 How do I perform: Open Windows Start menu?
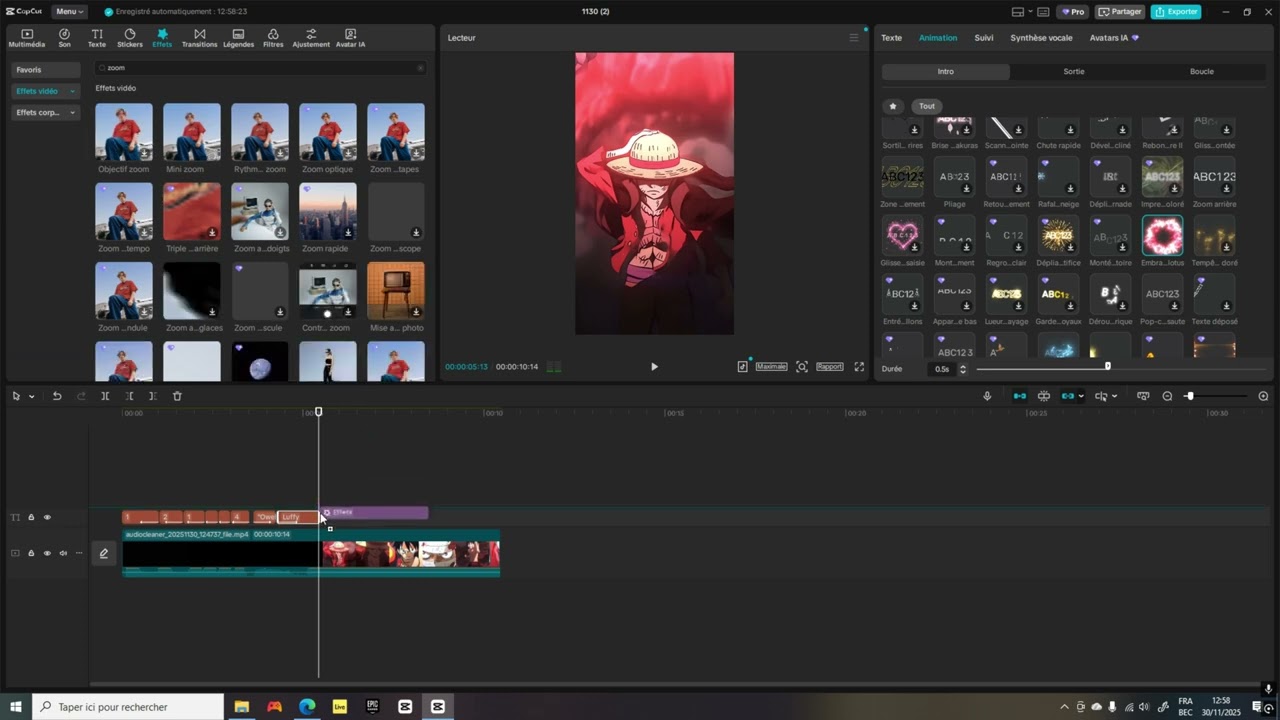[15, 707]
